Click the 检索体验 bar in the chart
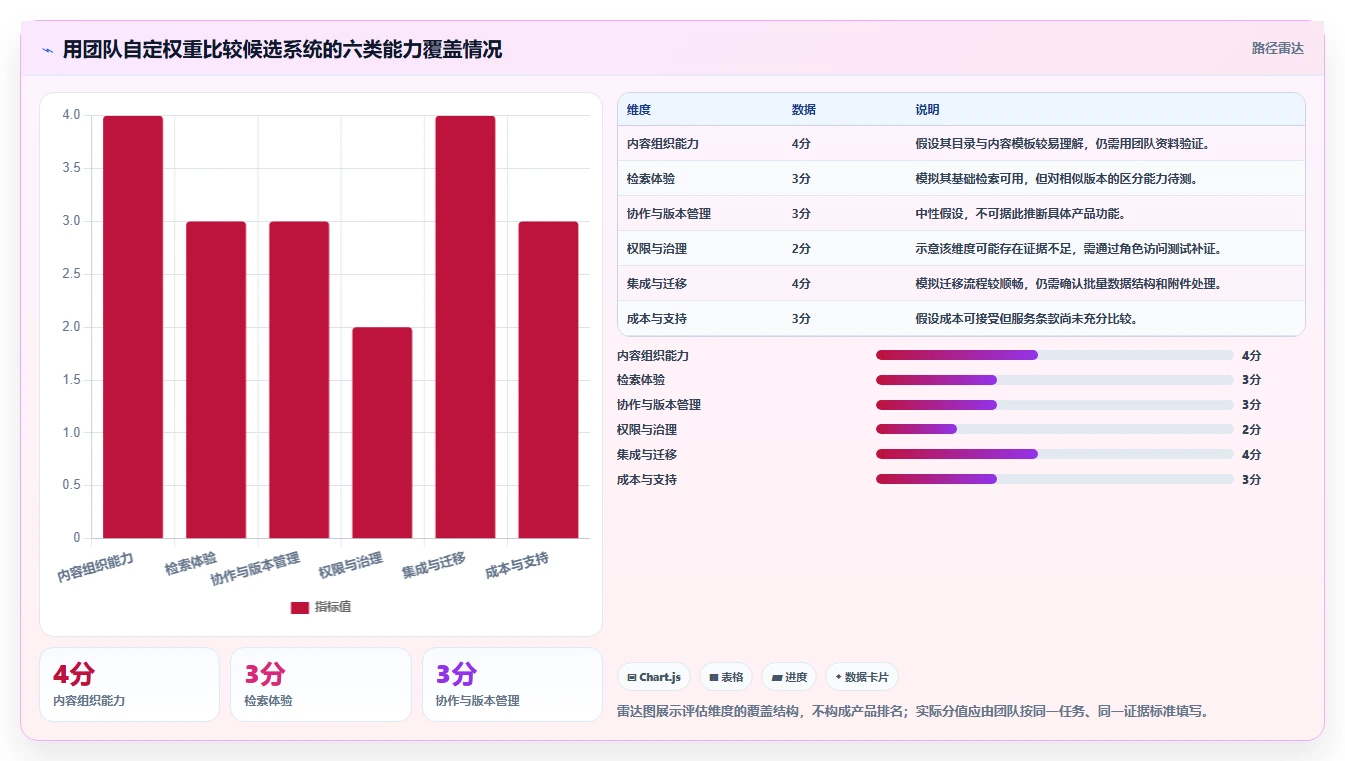Image resolution: width=1345 pixels, height=761 pixels. (216, 380)
